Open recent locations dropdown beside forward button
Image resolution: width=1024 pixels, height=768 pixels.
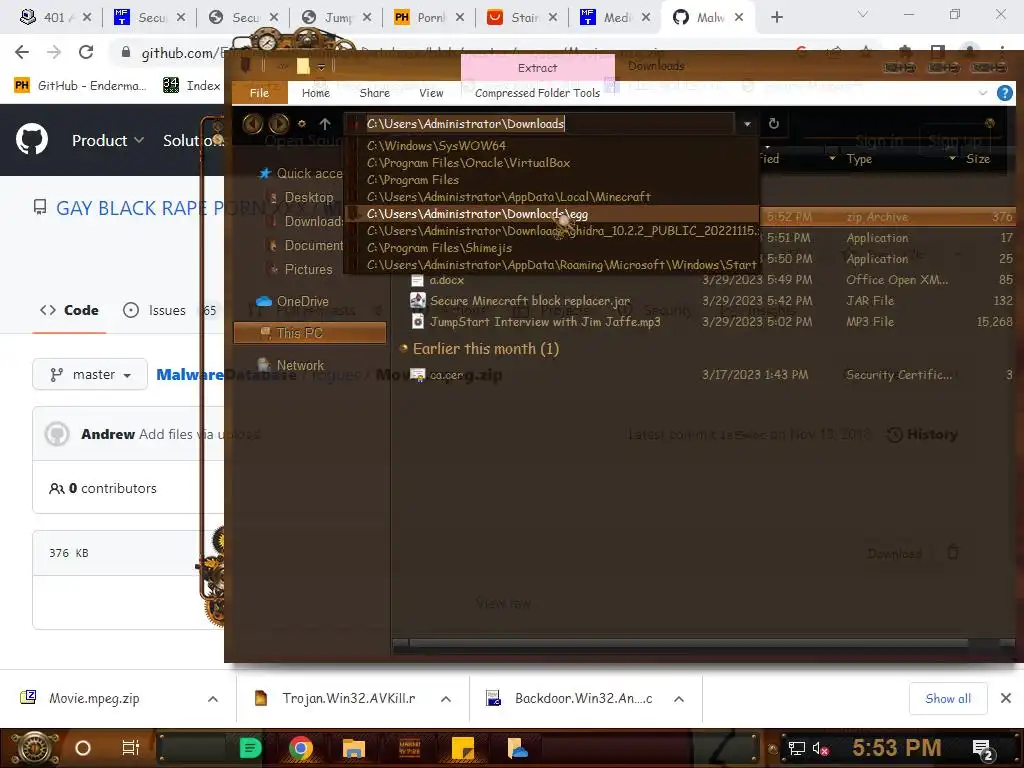click(x=301, y=123)
